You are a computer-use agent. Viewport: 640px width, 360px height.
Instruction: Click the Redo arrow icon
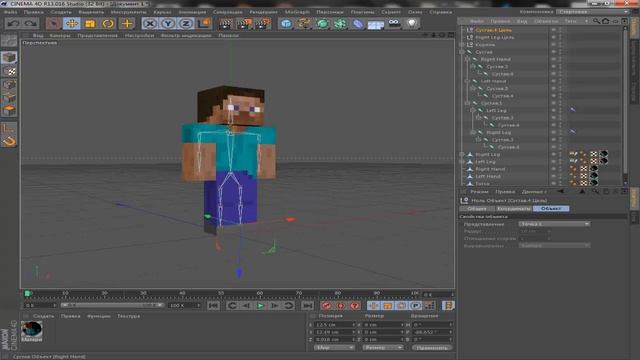[x=31, y=24]
